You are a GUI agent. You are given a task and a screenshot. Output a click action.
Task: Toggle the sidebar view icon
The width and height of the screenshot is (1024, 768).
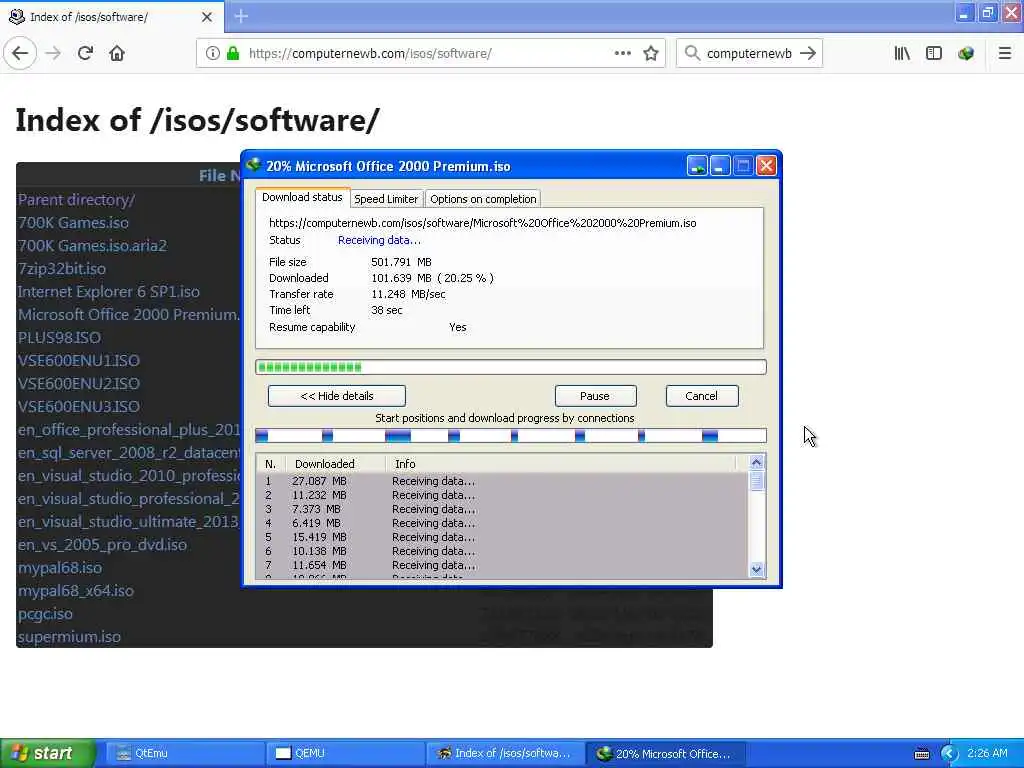pos(934,54)
